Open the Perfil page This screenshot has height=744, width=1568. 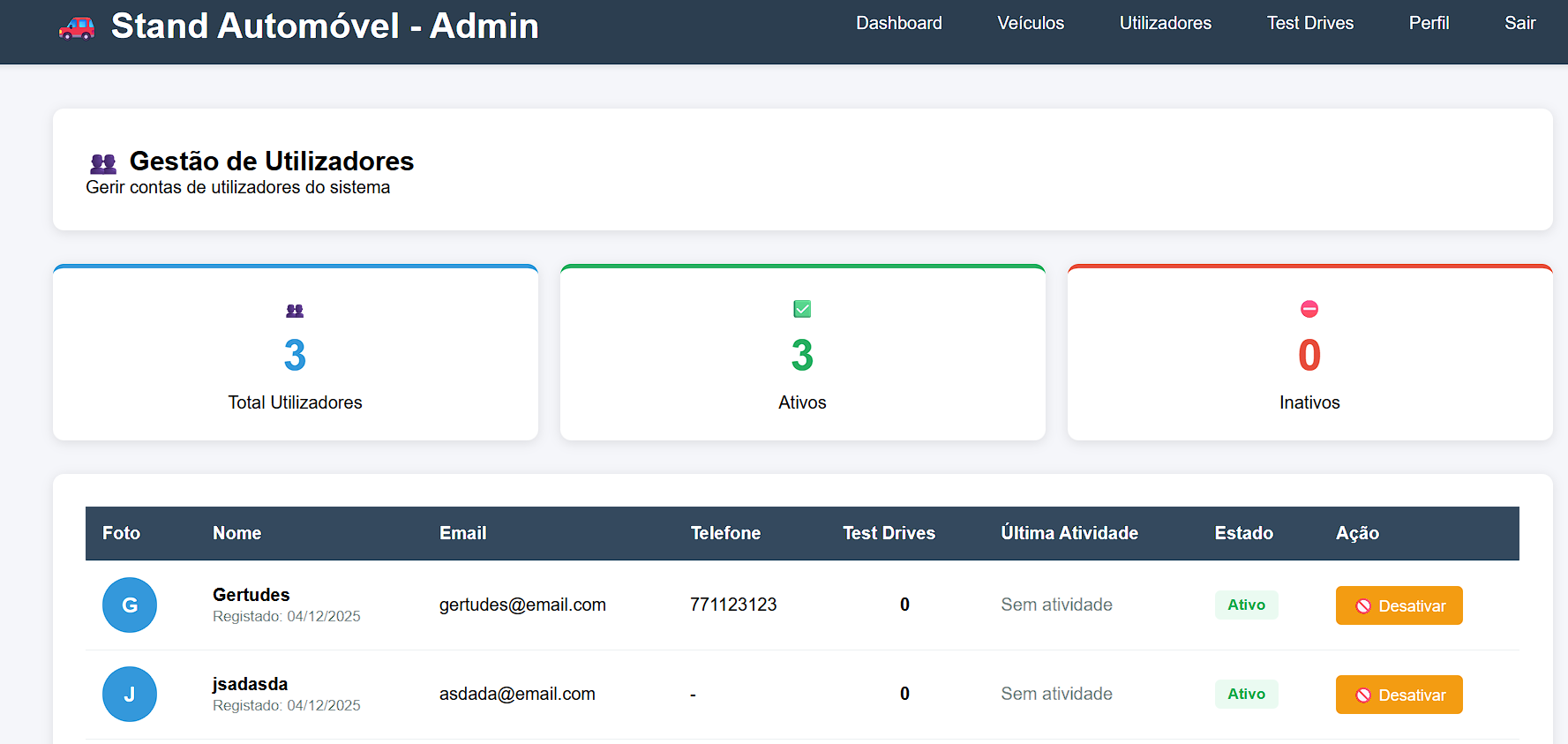pos(1429,24)
